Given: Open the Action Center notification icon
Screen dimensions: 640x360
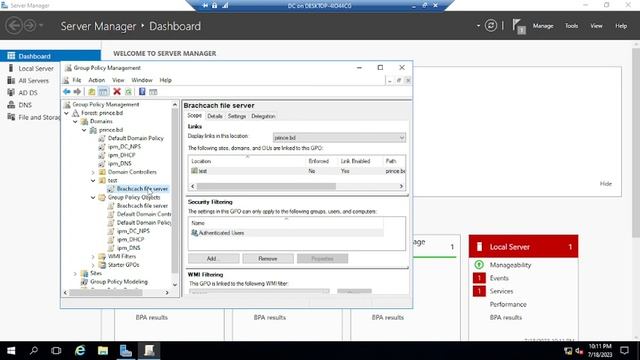Looking at the screenshot, I should point(624,351).
